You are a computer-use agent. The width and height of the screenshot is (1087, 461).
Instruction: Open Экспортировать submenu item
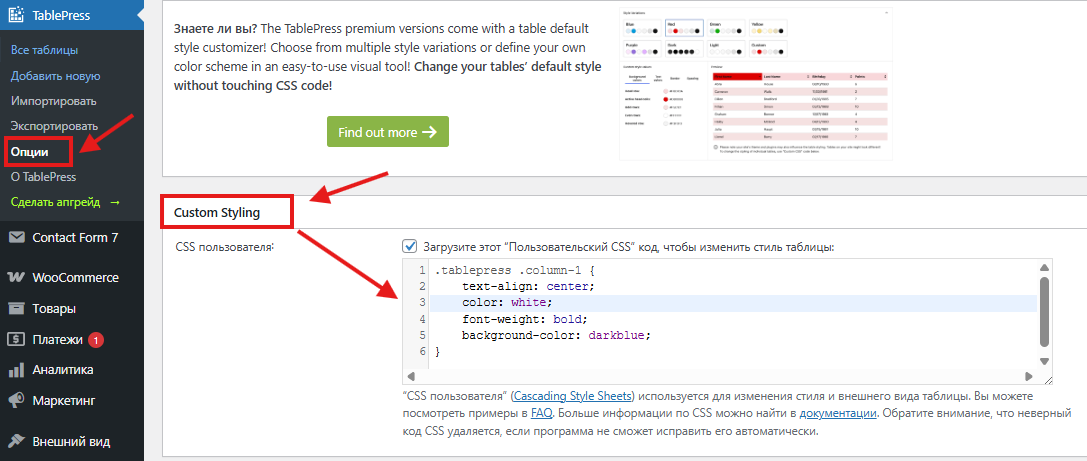pyautogui.click(x=54, y=127)
